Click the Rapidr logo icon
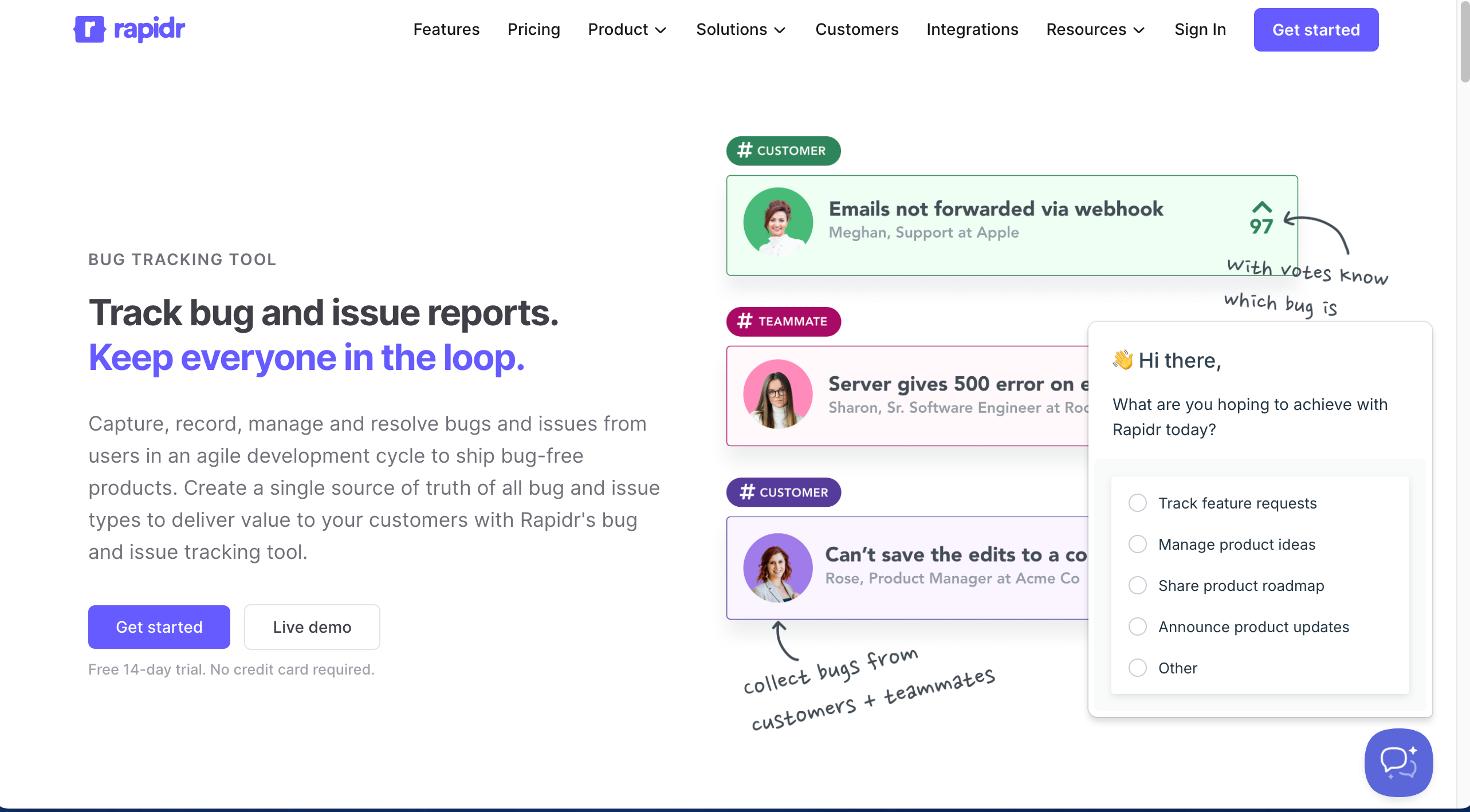The image size is (1470, 812). (x=89, y=29)
